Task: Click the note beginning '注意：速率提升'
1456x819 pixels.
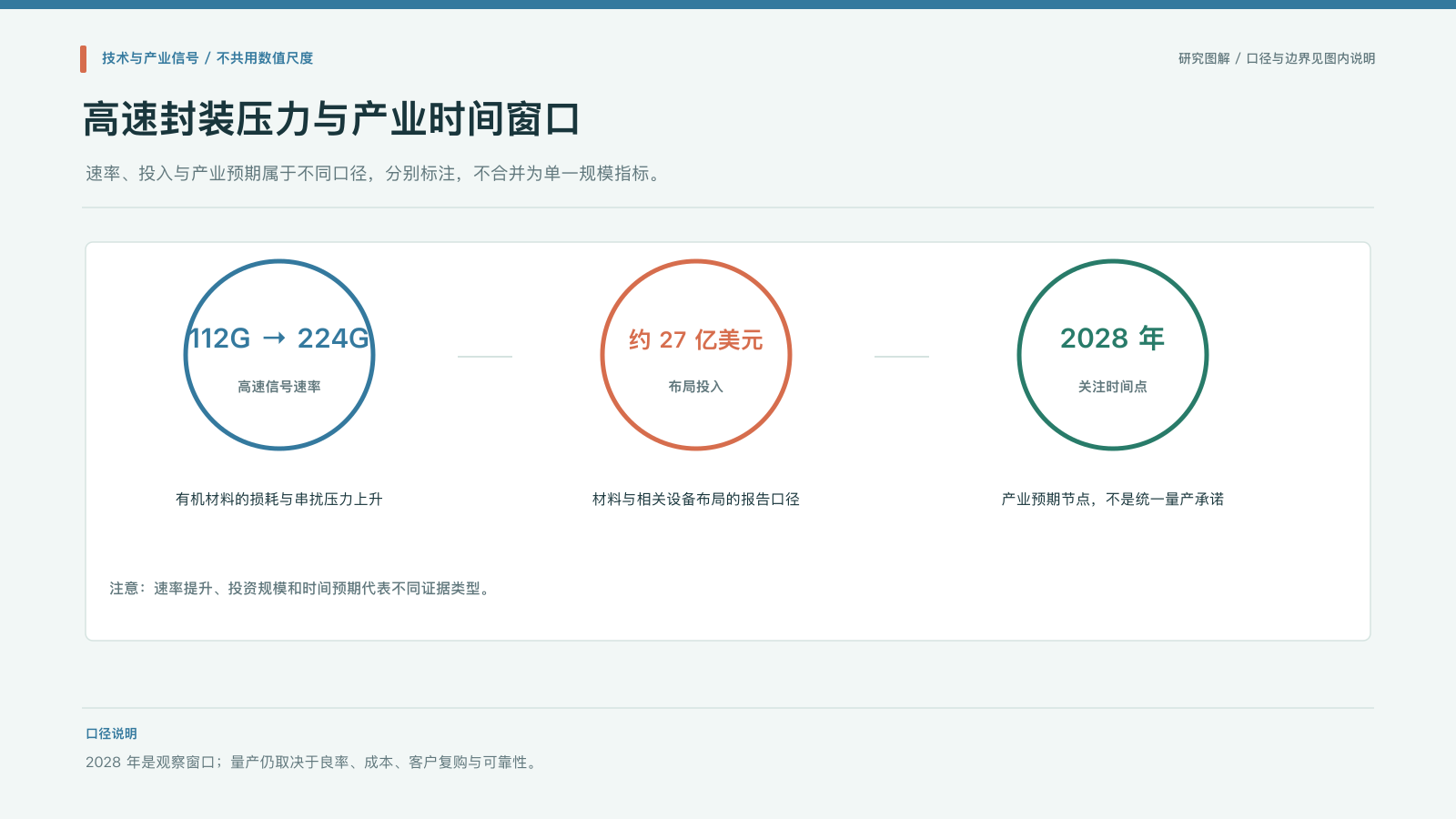Action: 302,589
